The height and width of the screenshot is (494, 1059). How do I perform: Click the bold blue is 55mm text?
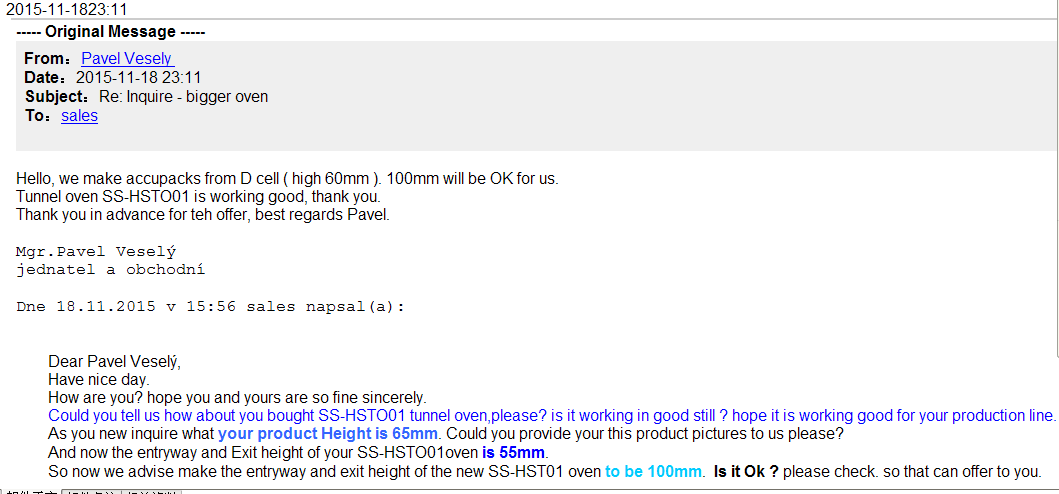513,452
